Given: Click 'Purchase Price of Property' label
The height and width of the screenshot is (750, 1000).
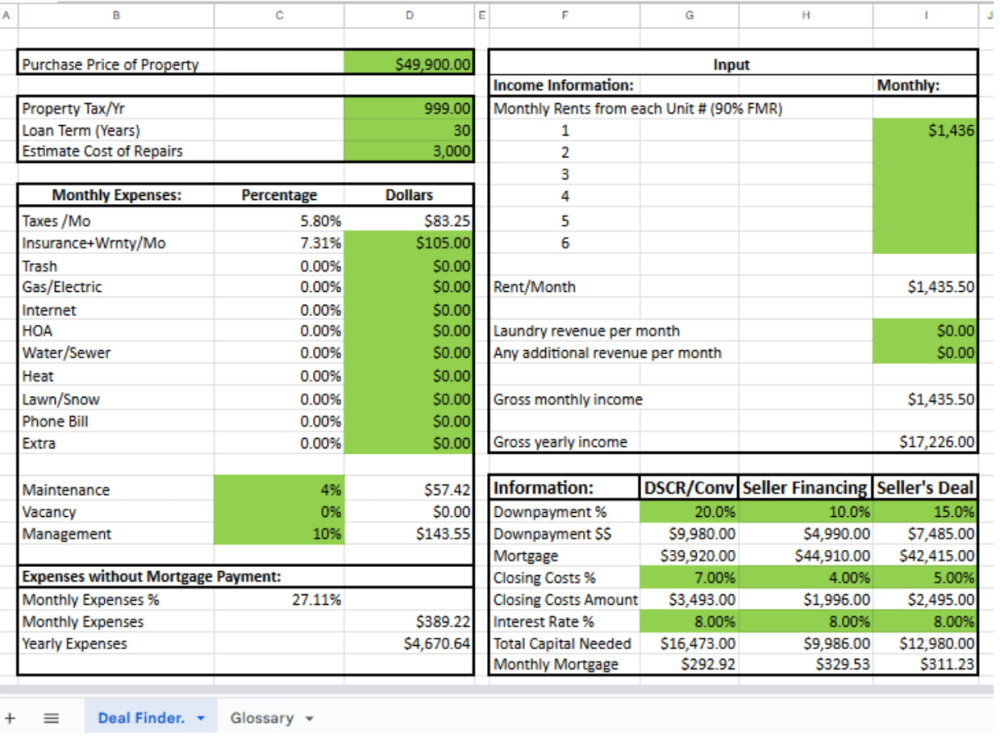Looking at the screenshot, I should coord(110,64).
